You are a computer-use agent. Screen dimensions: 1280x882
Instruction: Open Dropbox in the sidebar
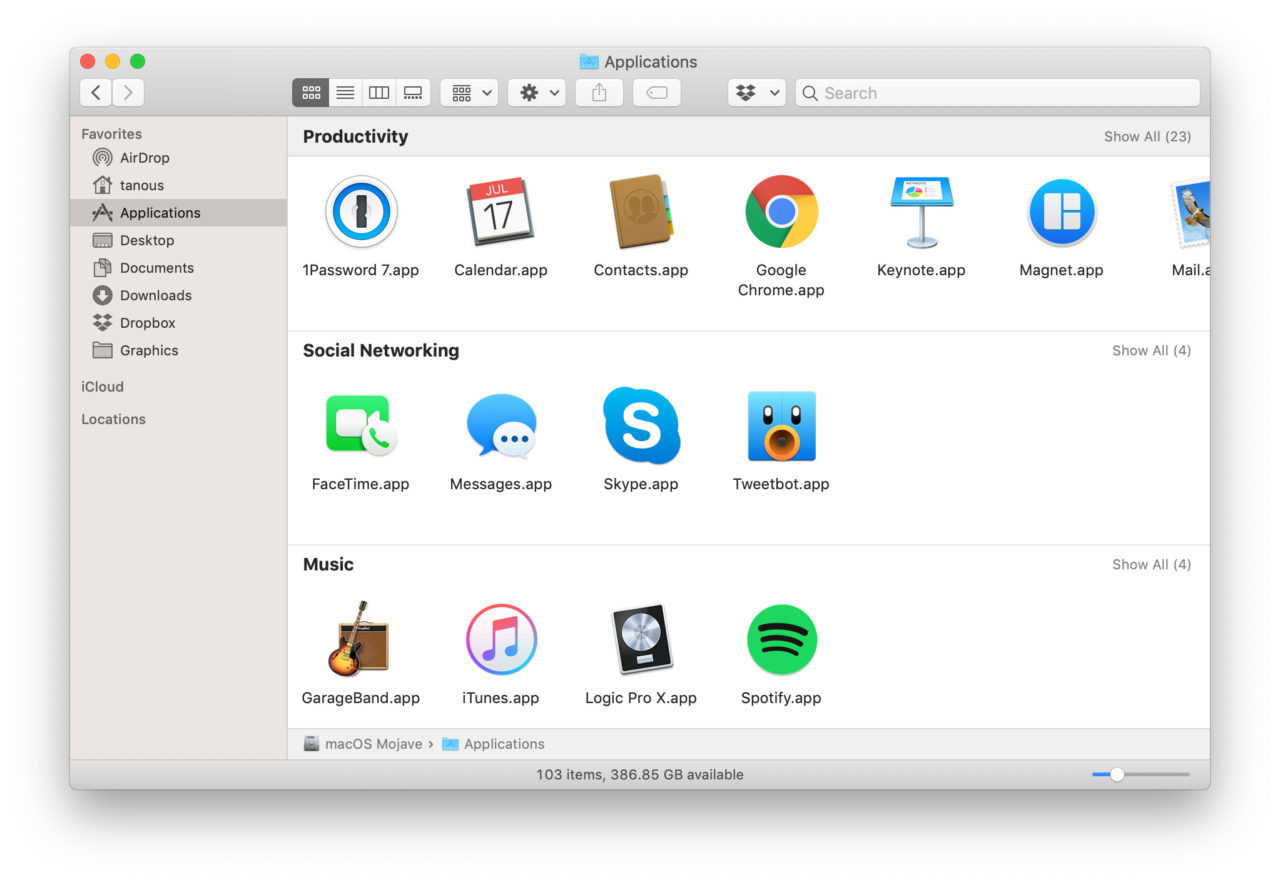(x=178, y=323)
